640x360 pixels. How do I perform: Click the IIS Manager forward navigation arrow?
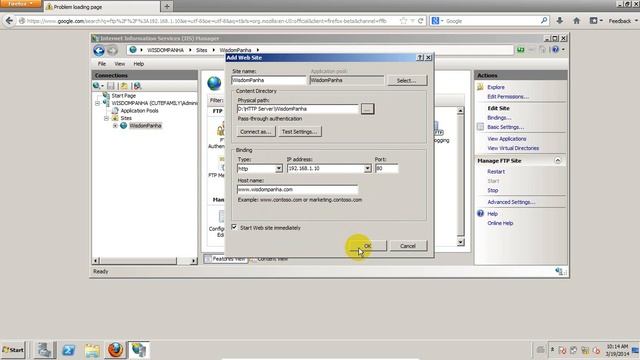coord(112,50)
